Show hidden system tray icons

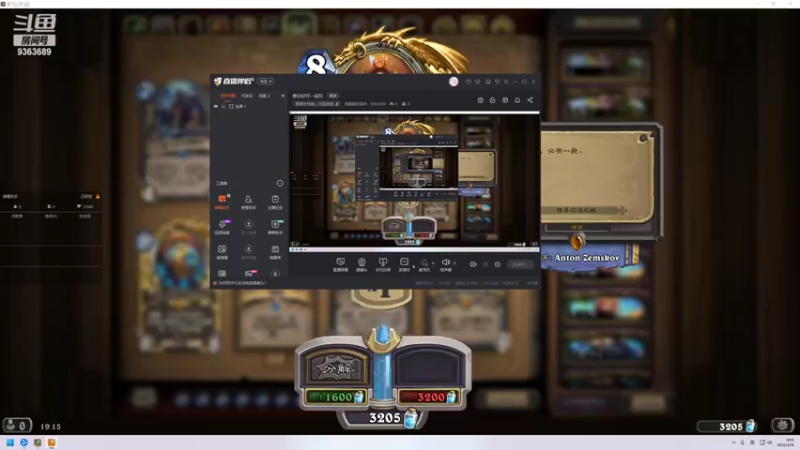[x=734, y=442]
